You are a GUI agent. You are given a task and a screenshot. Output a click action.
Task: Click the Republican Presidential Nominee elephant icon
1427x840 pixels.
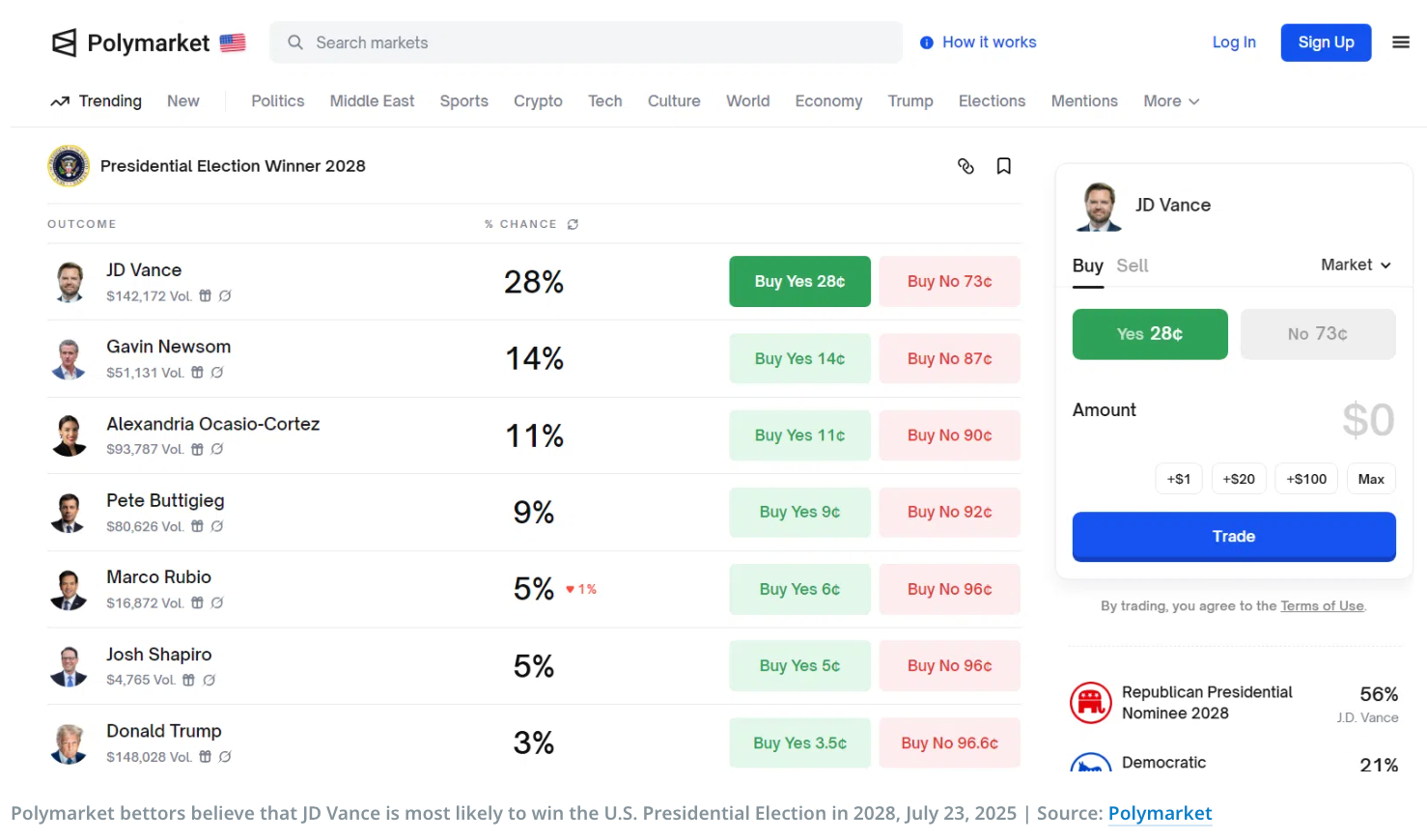[1091, 703]
